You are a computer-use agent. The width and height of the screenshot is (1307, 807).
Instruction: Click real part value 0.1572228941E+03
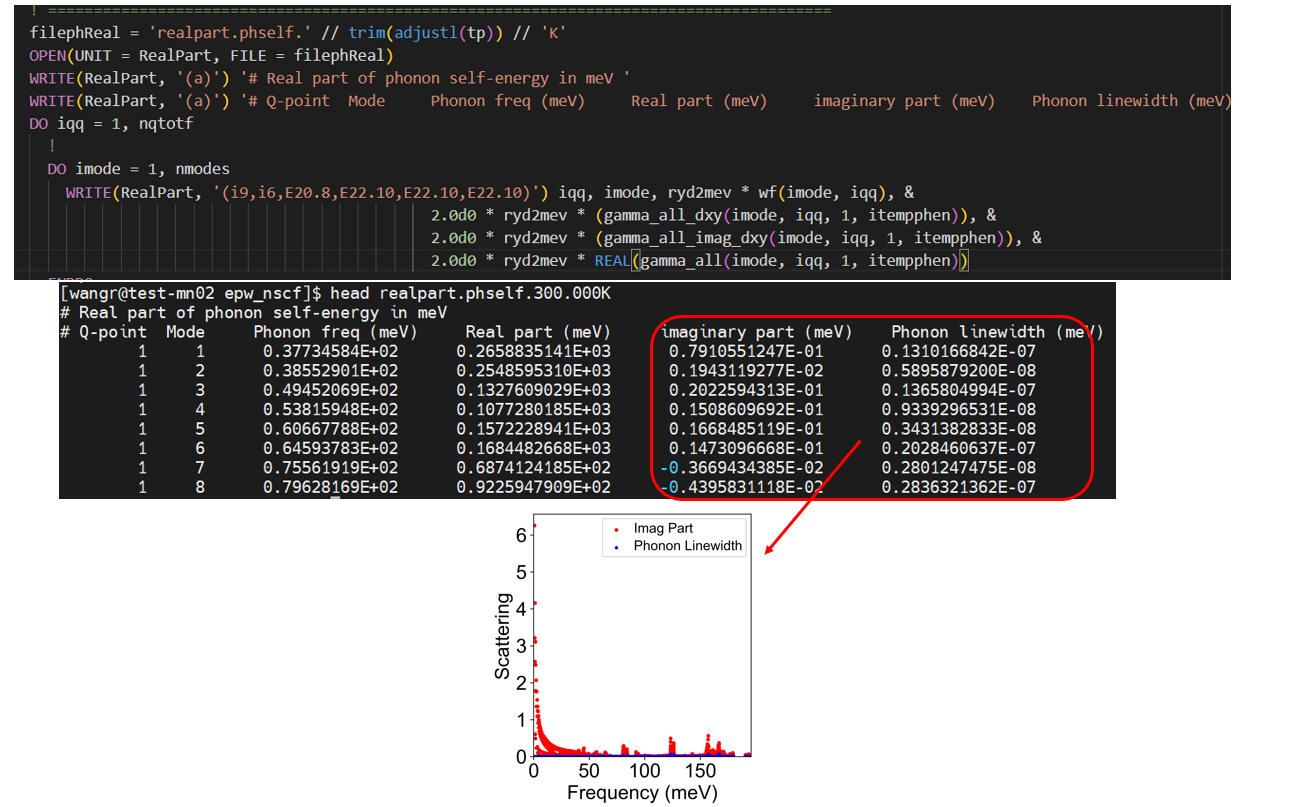533,429
